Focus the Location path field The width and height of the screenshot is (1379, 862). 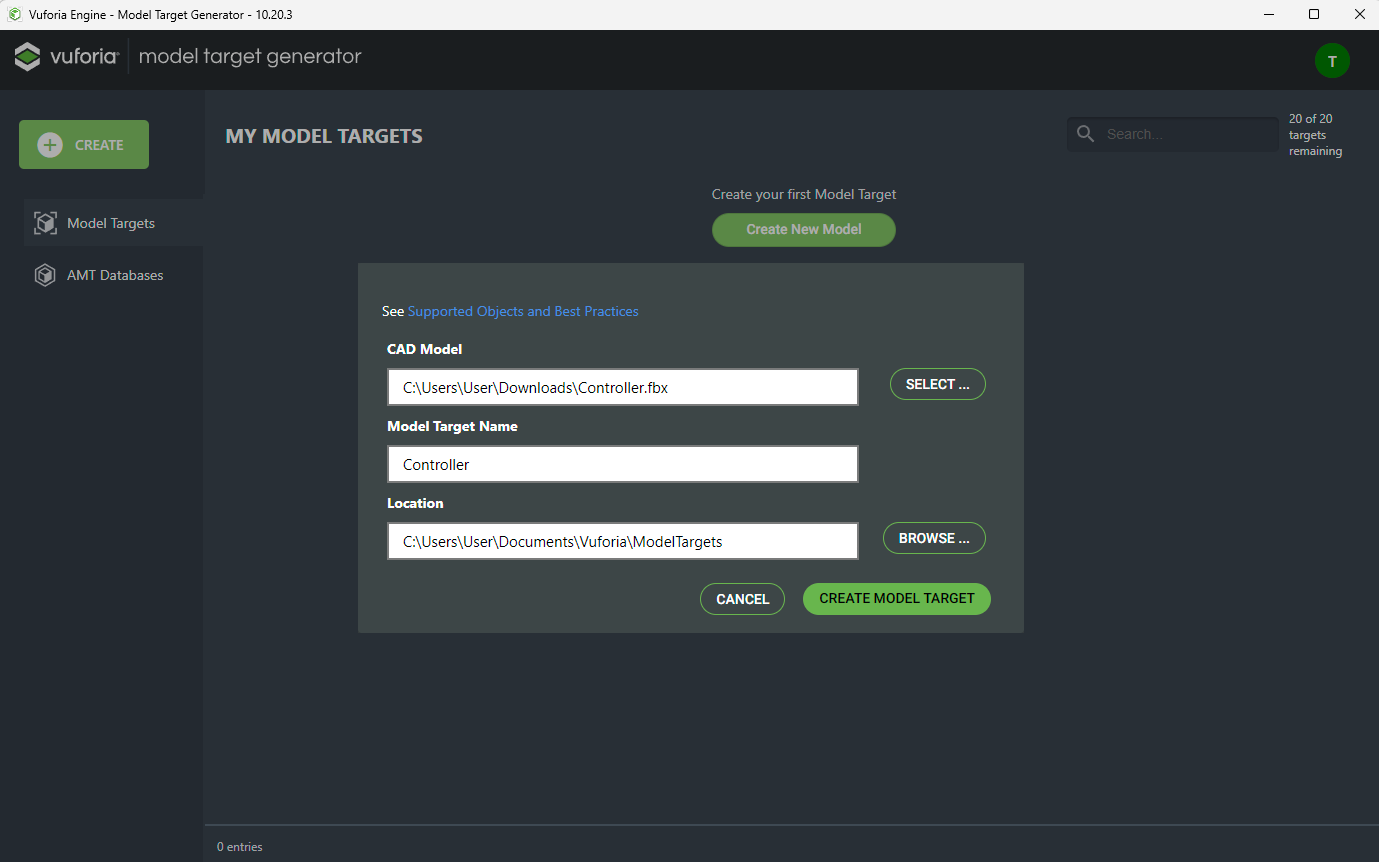pos(623,541)
